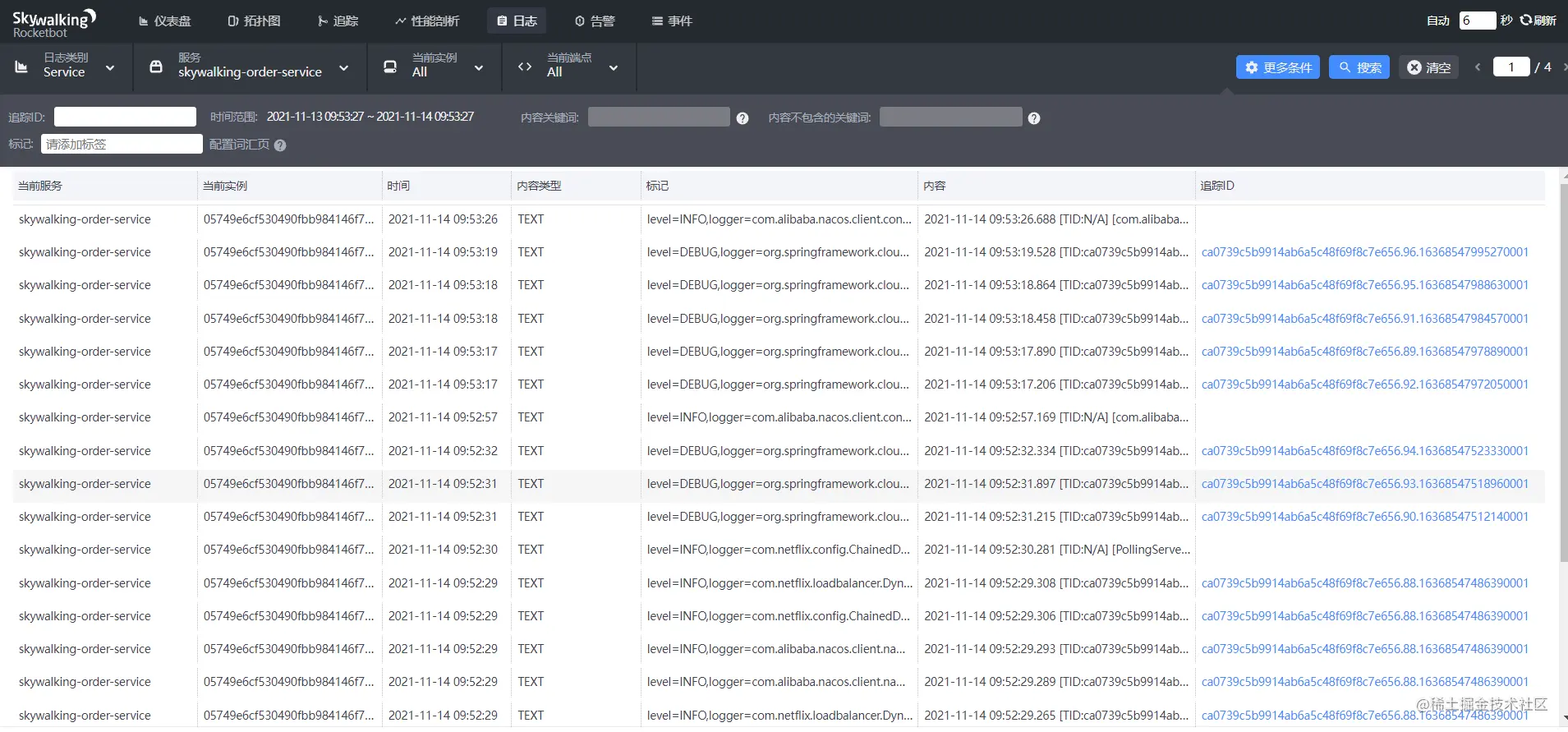1568x732 pixels.
Task: Click the log category chart icon
Action: tap(21, 67)
